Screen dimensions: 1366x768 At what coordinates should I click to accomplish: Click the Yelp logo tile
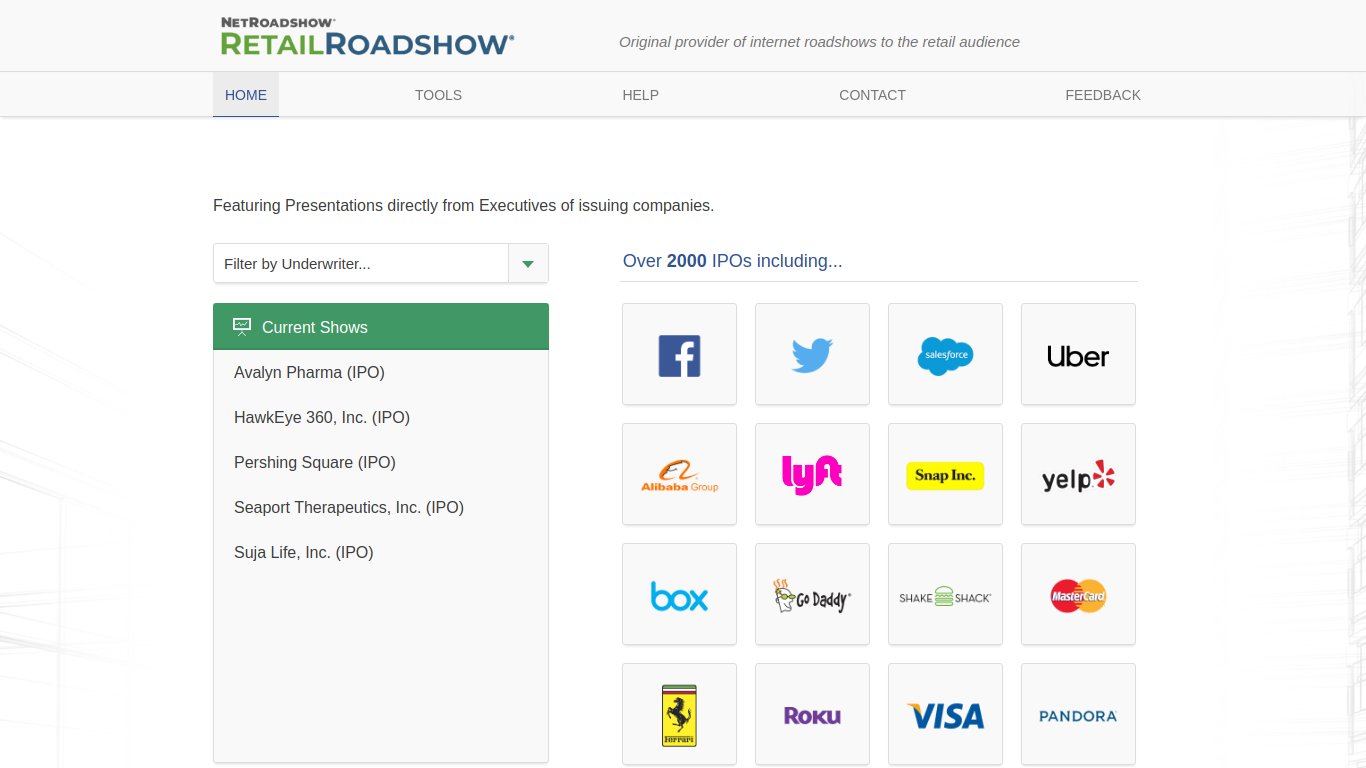[1078, 474]
